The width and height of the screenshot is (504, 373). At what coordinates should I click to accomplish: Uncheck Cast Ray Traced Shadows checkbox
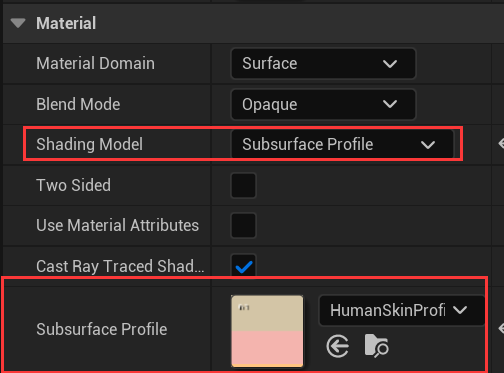pos(243,266)
